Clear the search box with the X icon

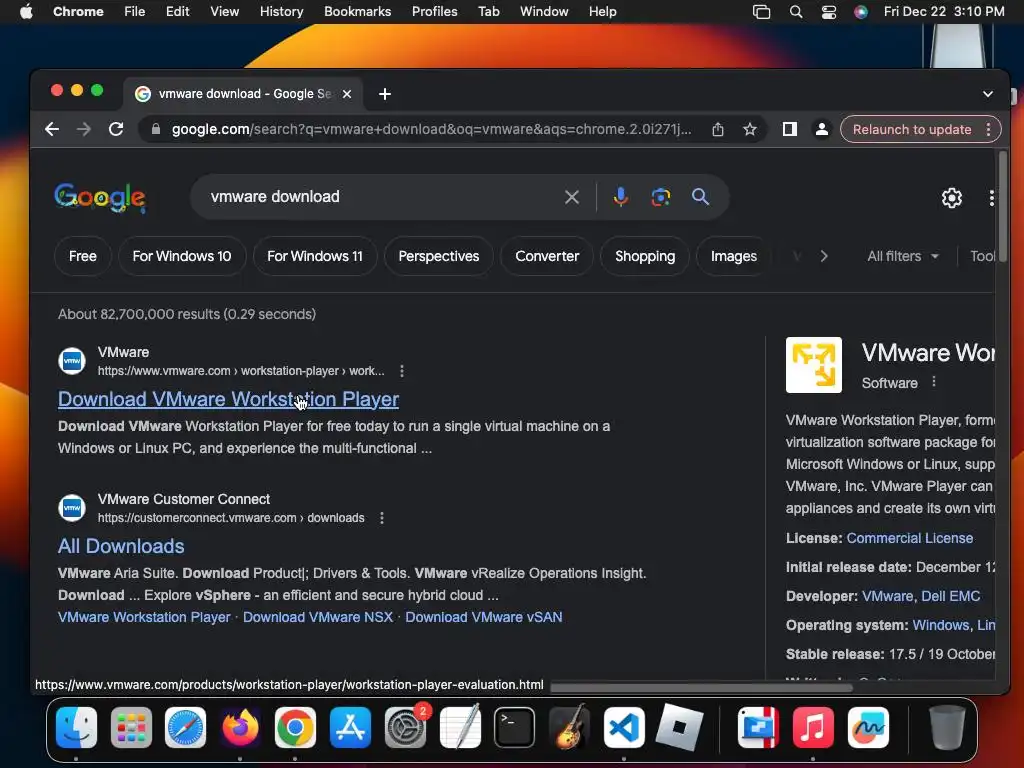(571, 197)
